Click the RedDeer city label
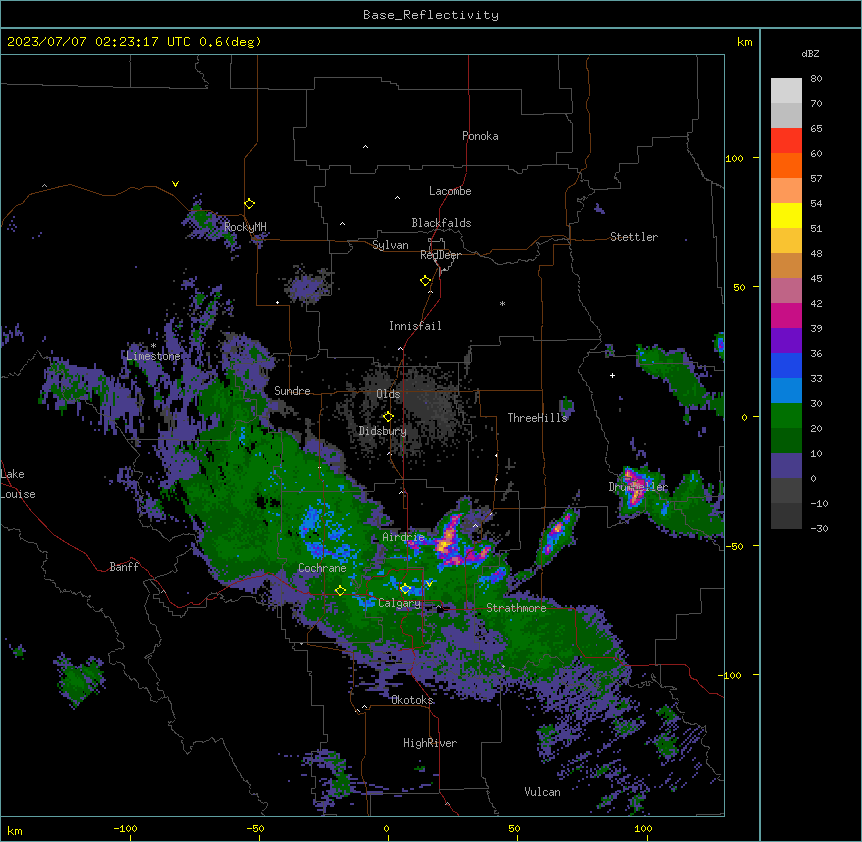 pyautogui.click(x=440, y=255)
